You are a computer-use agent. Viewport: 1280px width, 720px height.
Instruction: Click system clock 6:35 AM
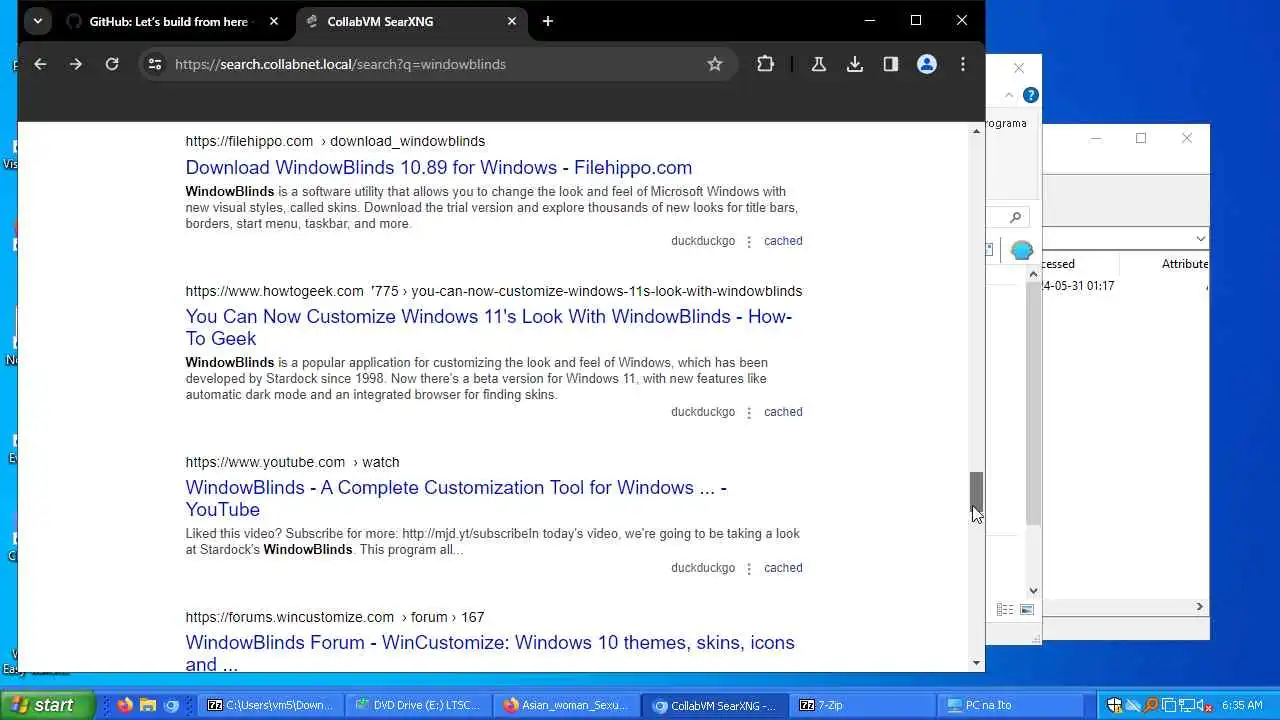point(1242,705)
